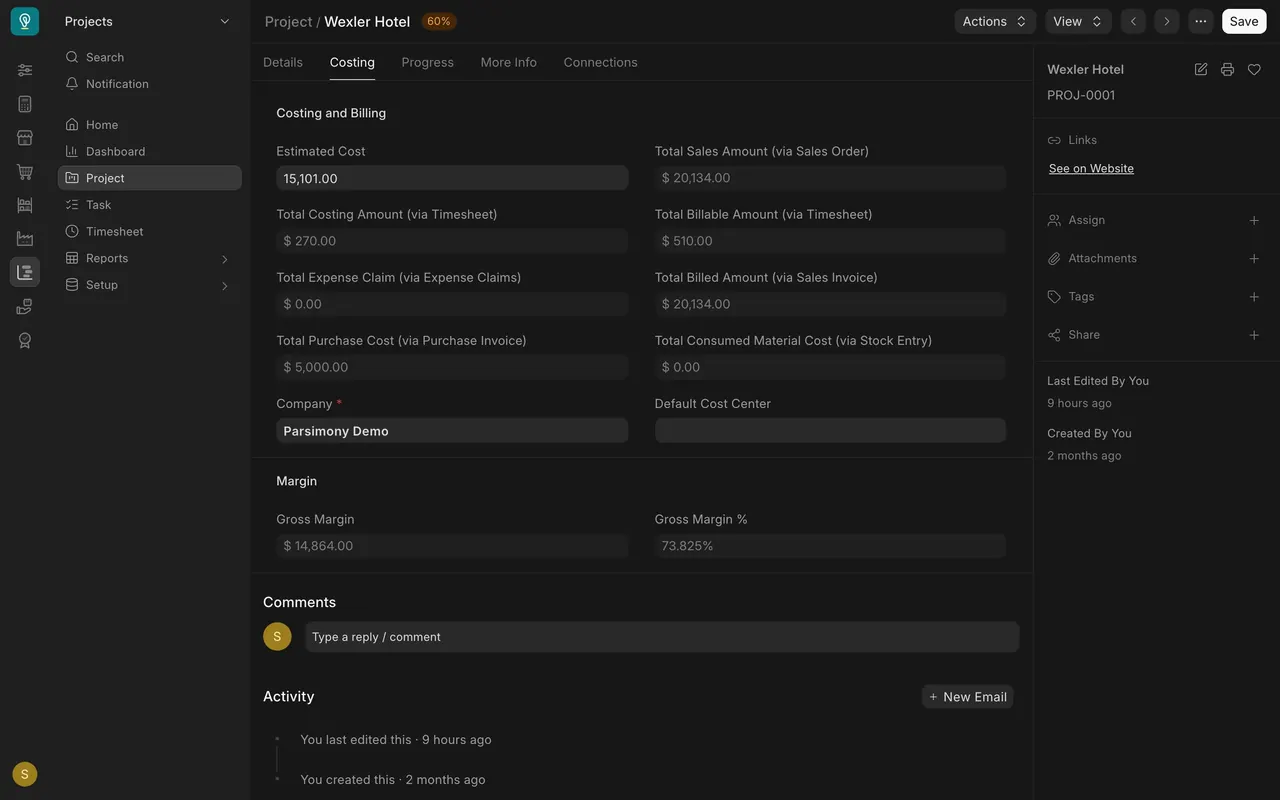1280x800 pixels.
Task: Click the teal app logo icon
Action: tap(25, 21)
